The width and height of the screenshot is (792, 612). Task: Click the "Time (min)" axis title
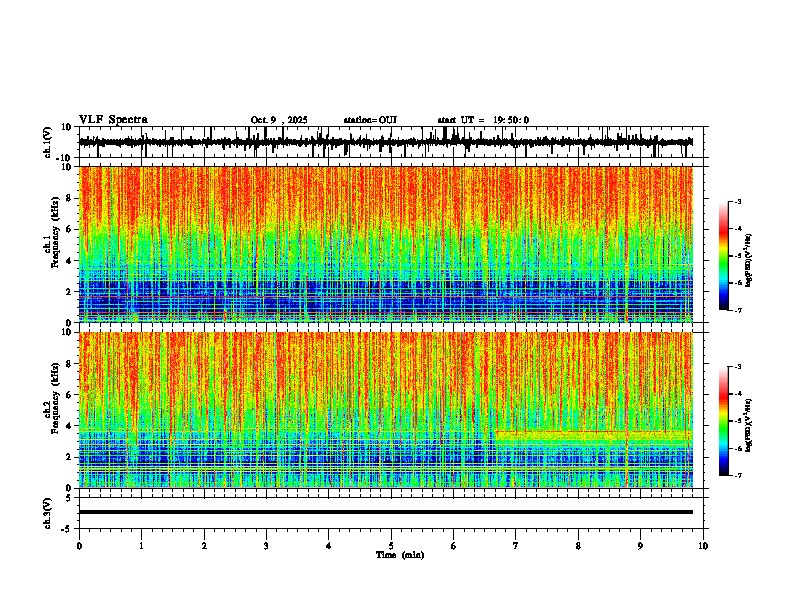pyautogui.click(x=400, y=555)
